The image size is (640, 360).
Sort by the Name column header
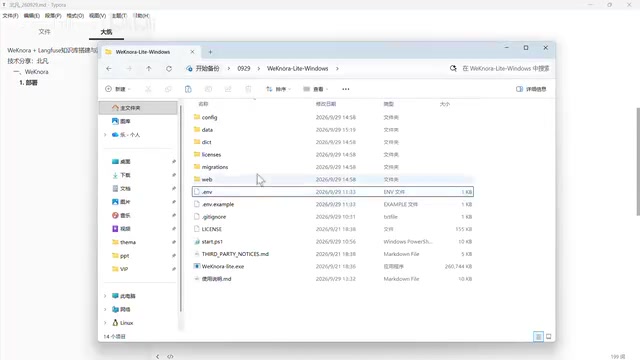click(x=203, y=104)
